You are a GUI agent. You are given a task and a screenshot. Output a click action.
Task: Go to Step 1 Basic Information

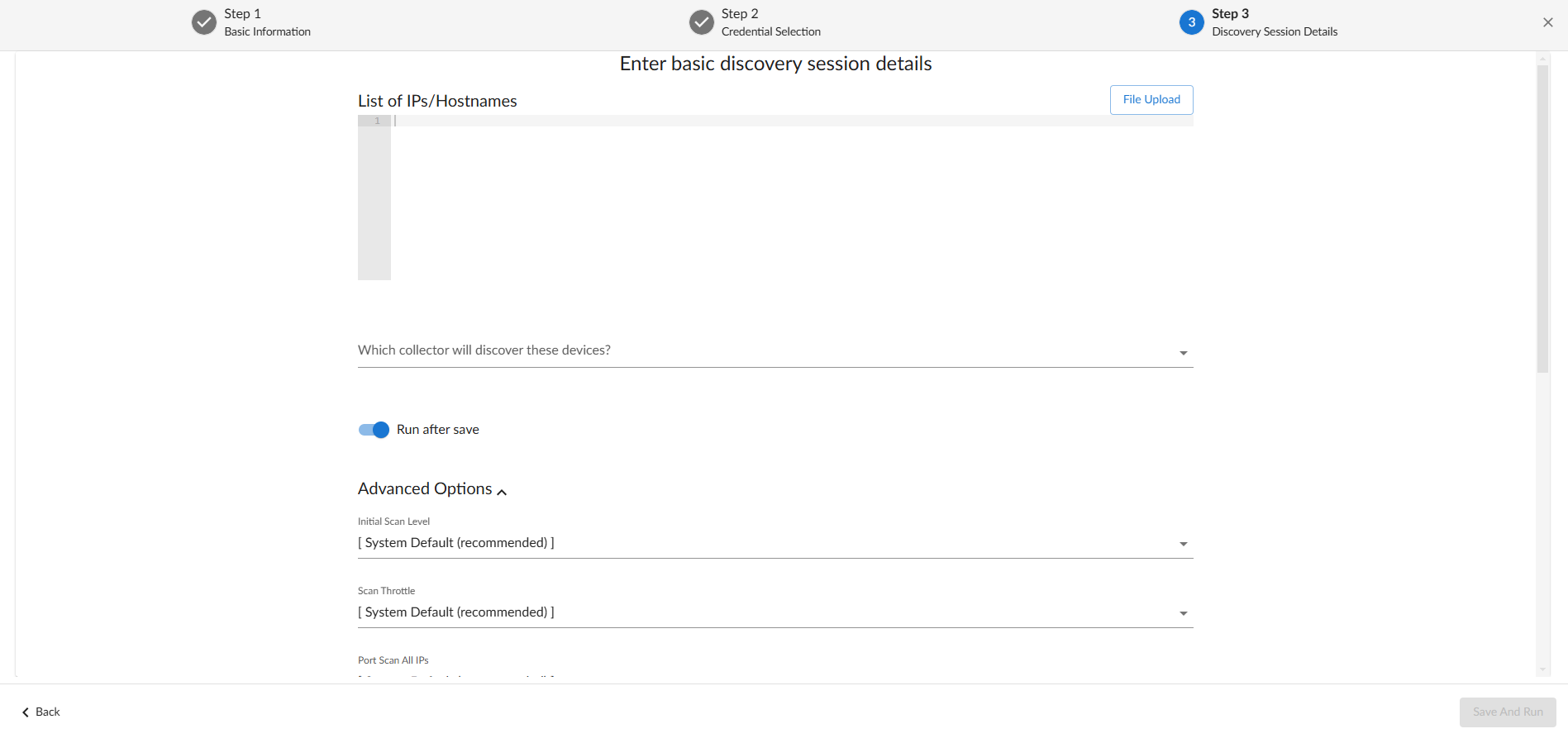pyautogui.click(x=267, y=22)
